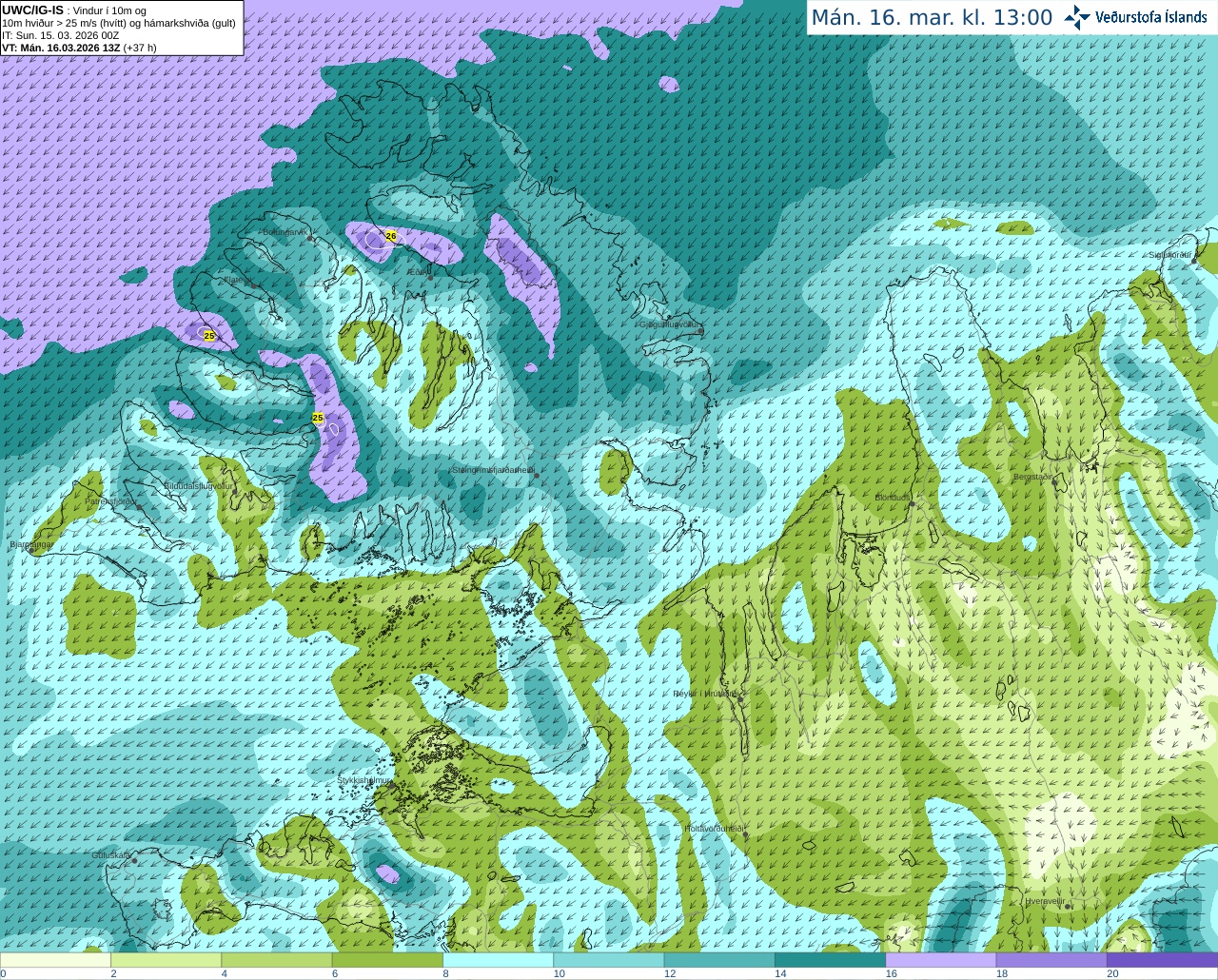Screen dimensions: 1218x980
Task: Click the Patreksfjörður station label
Action: (110, 500)
